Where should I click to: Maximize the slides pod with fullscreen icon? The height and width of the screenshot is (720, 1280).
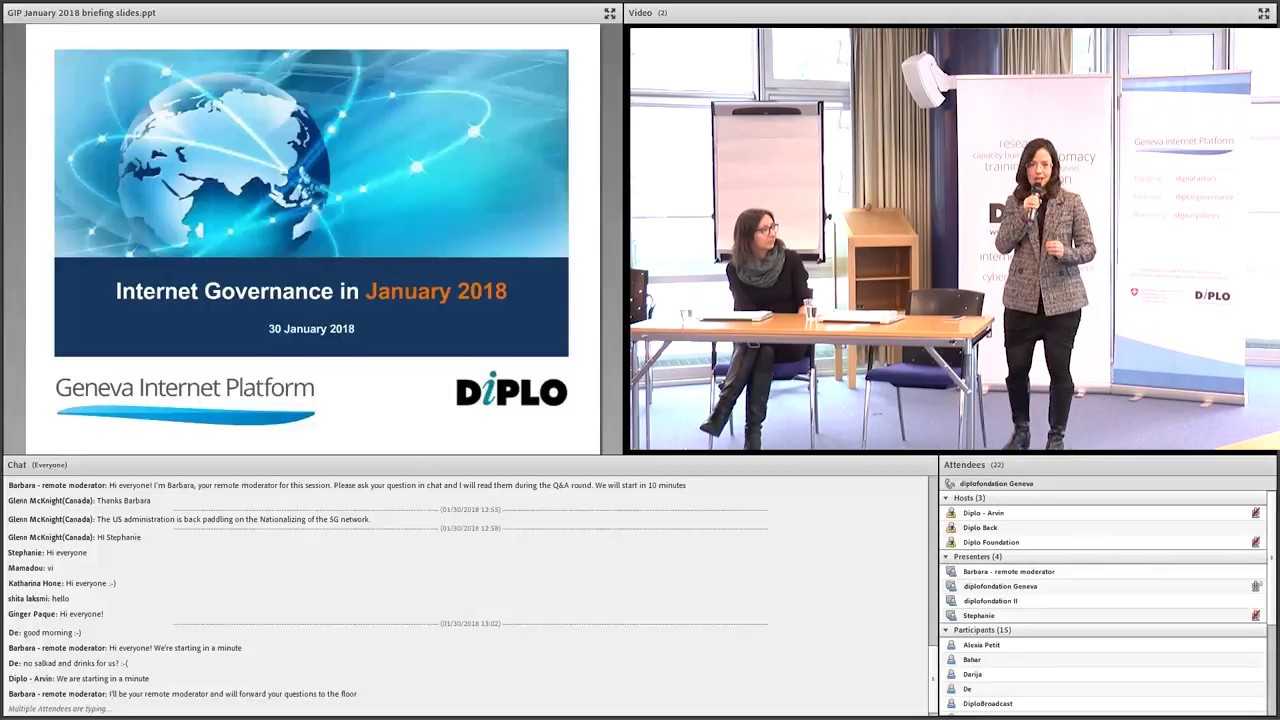coord(609,13)
